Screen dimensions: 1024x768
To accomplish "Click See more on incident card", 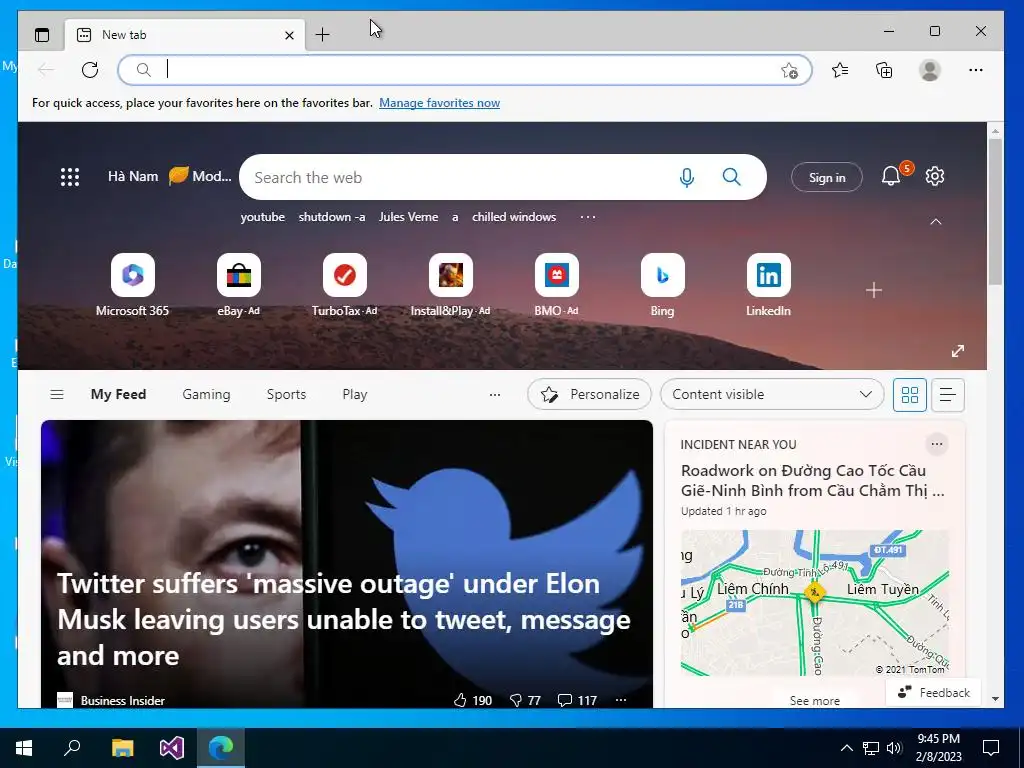I will pyautogui.click(x=814, y=701).
